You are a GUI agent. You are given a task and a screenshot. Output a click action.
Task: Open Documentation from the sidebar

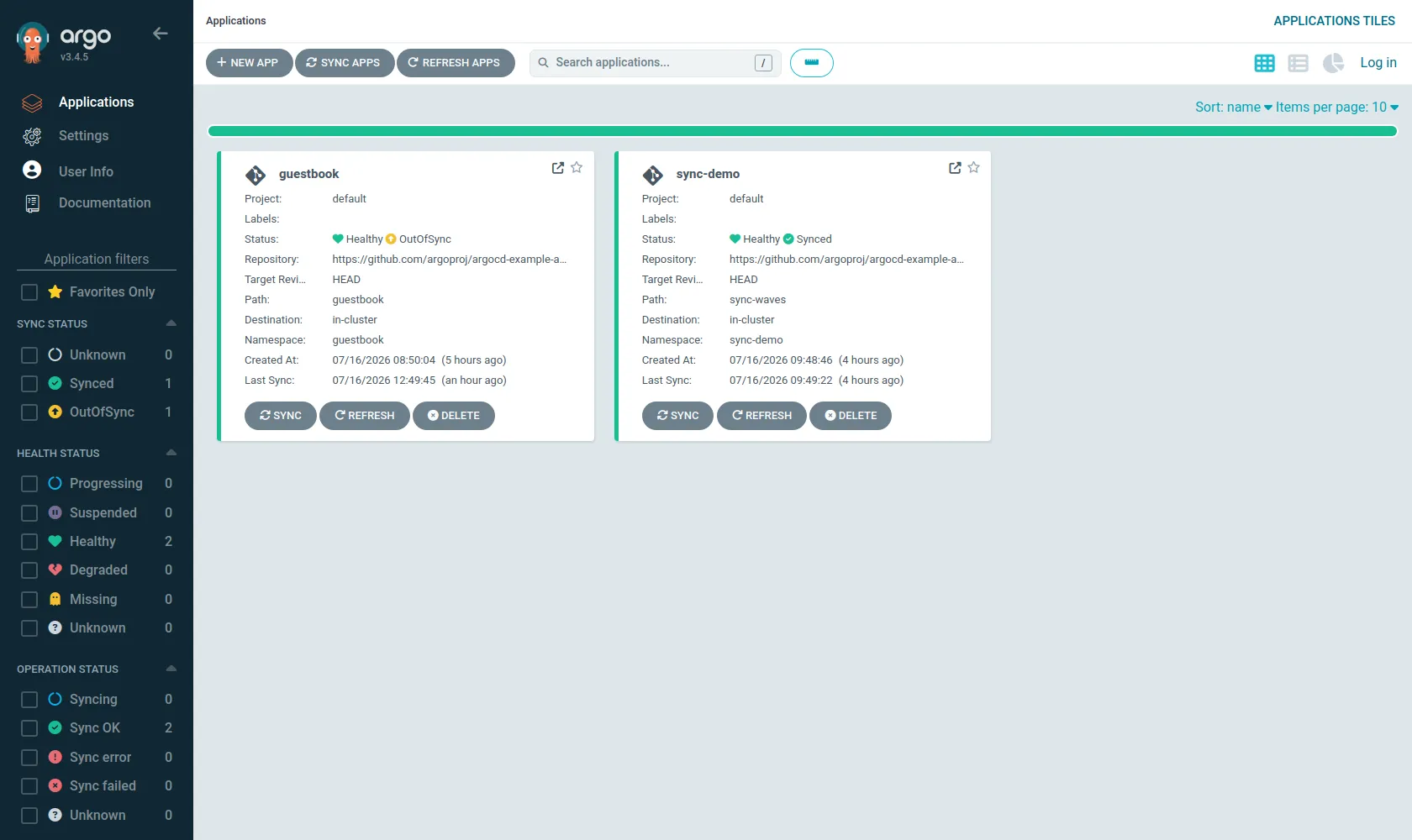[x=104, y=203]
